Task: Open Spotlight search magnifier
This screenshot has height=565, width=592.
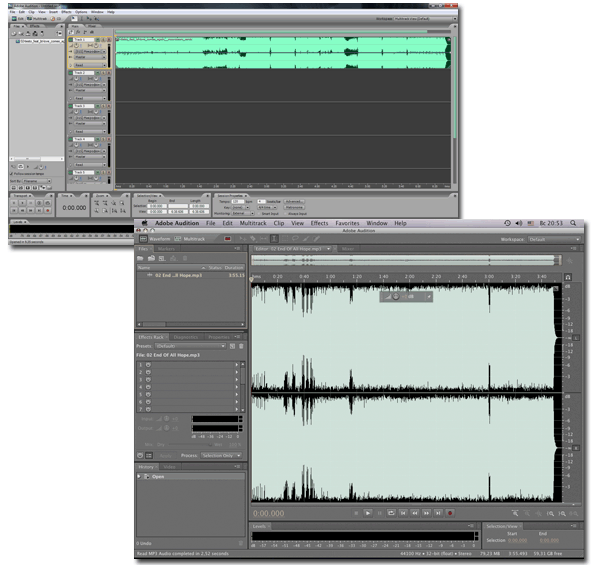Action: coord(573,223)
